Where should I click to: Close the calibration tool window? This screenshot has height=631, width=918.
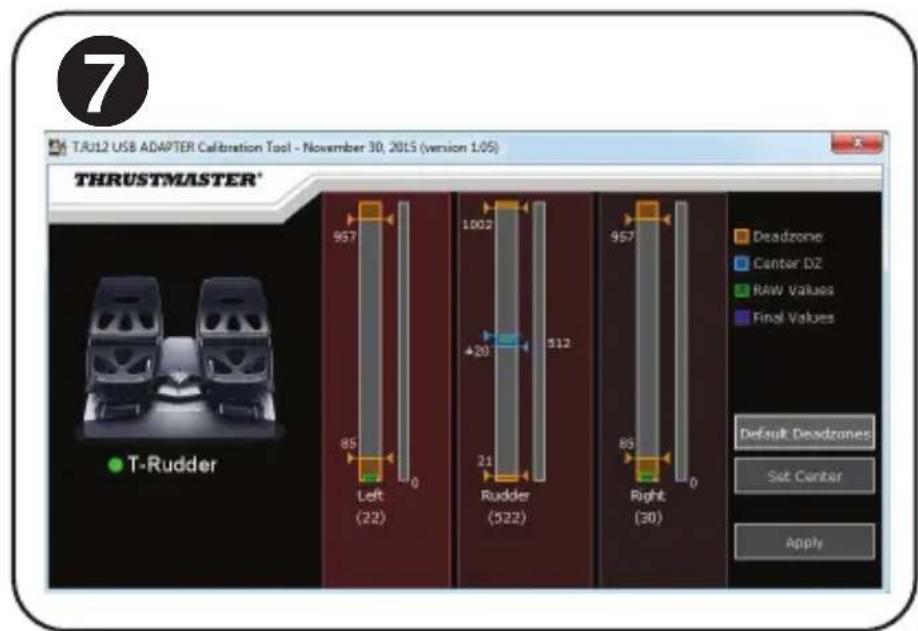857,142
